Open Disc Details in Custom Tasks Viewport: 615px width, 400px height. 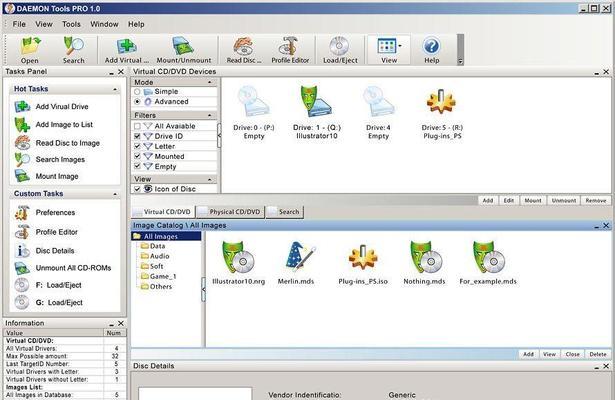pyautogui.click(x=44, y=251)
